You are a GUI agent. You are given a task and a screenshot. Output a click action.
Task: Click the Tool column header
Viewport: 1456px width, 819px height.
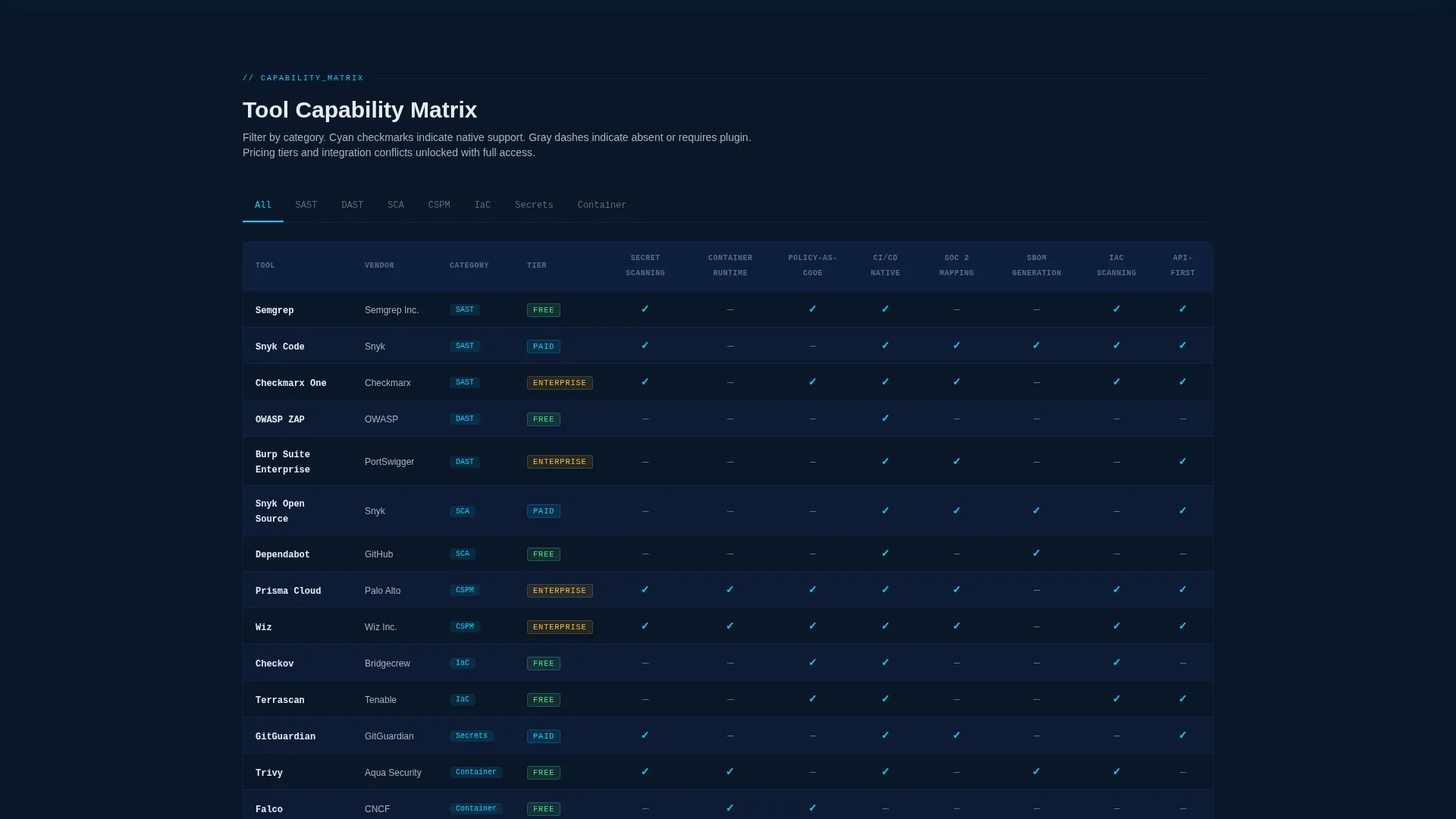click(265, 265)
